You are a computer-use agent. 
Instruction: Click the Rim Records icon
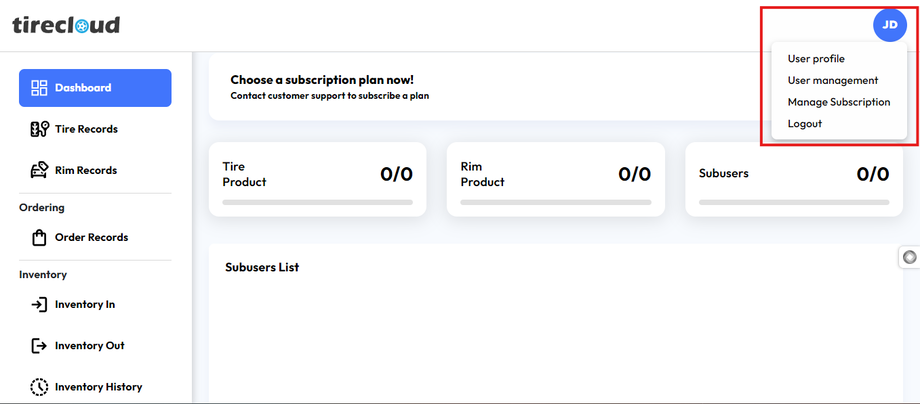(40, 170)
